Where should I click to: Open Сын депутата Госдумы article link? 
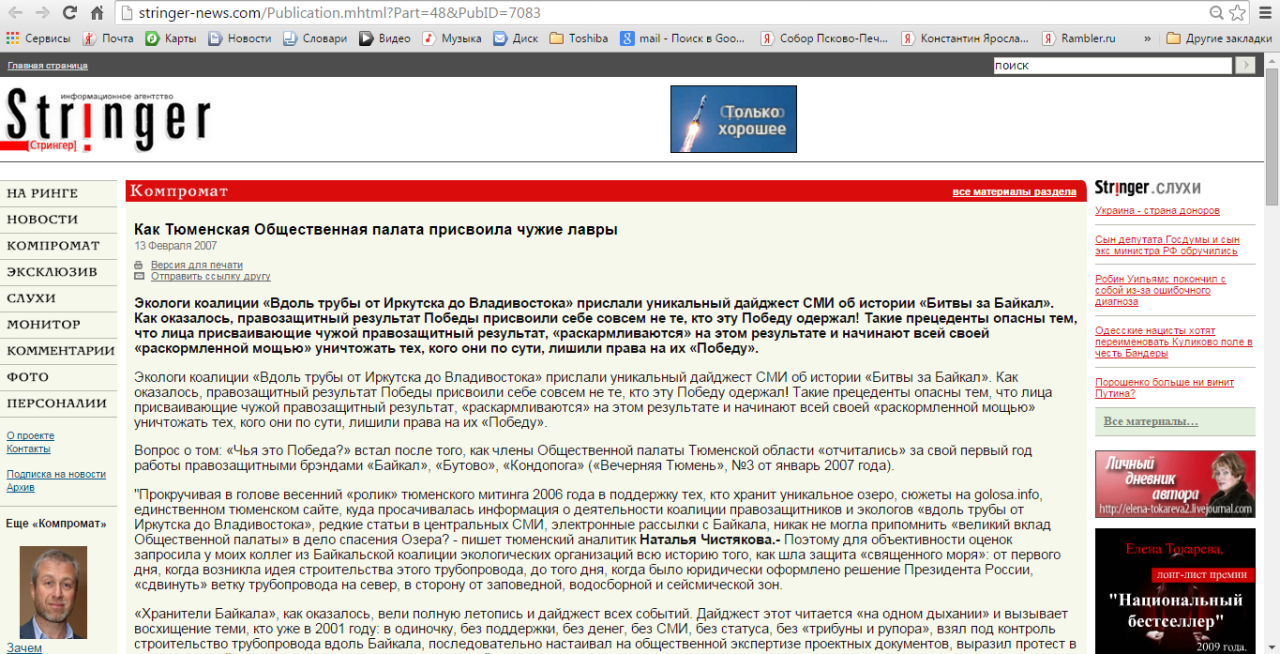[1167, 245]
